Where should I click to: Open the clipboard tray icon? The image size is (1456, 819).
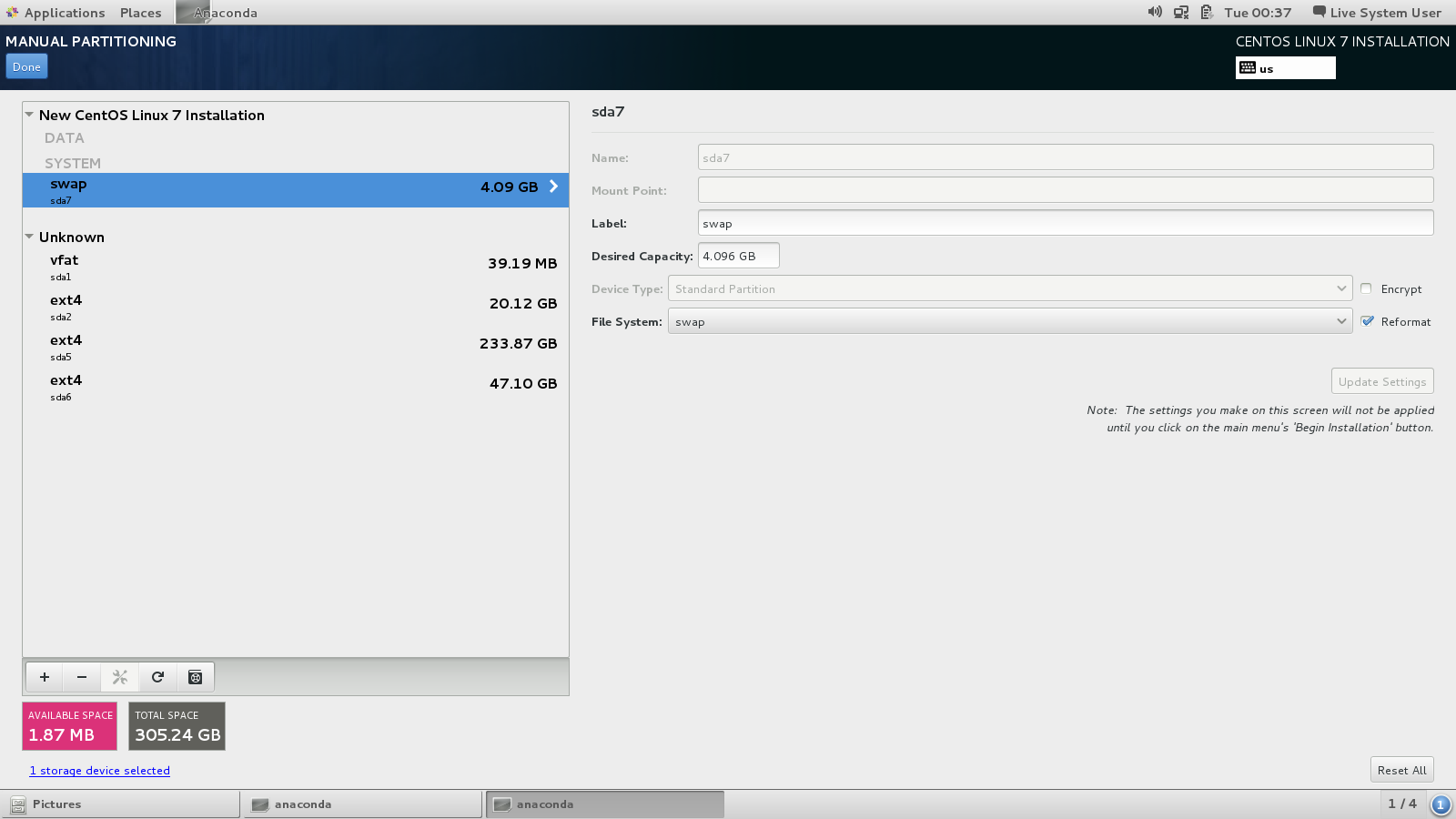click(x=1207, y=12)
